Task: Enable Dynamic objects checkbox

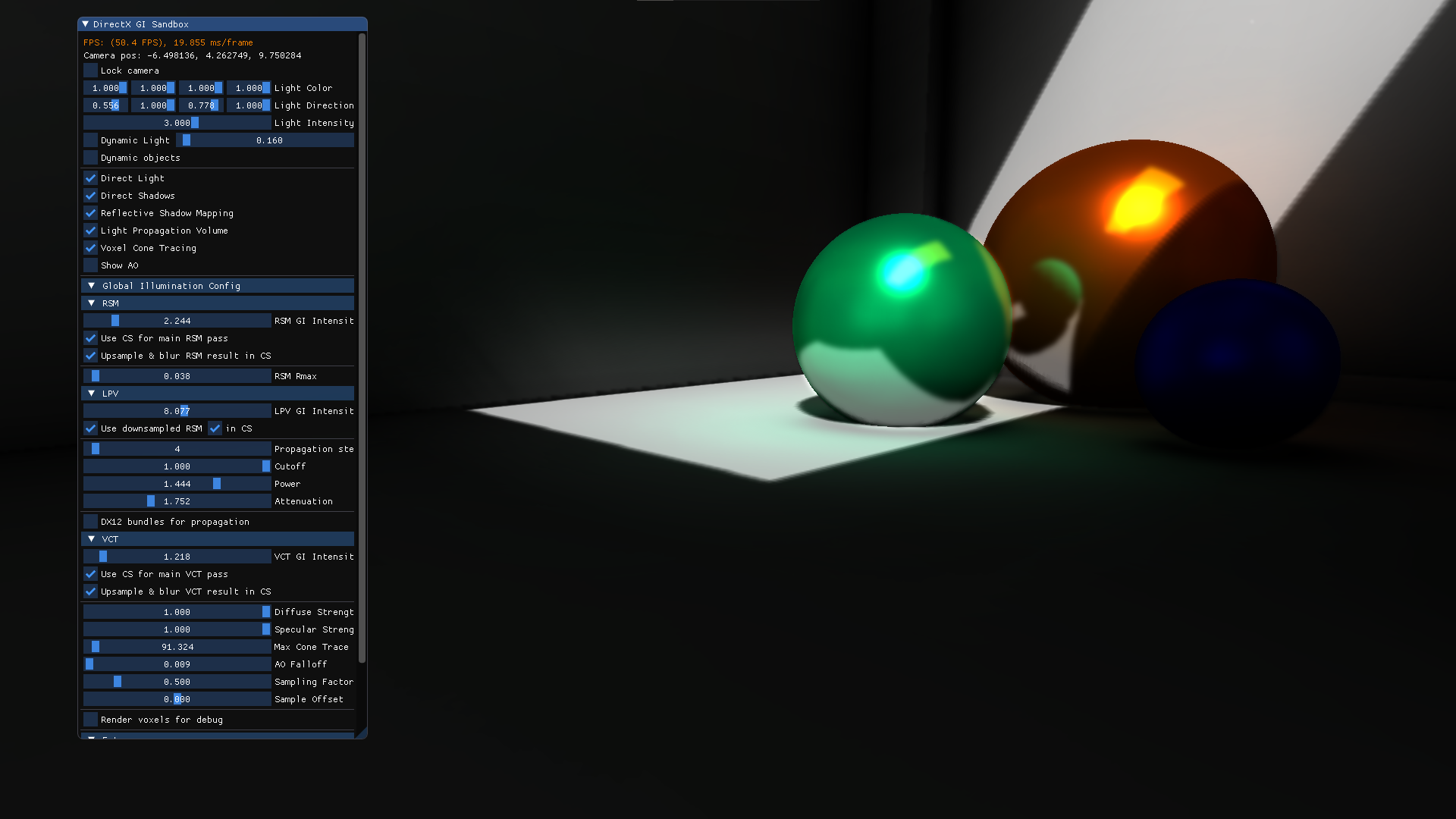Action: coord(91,158)
